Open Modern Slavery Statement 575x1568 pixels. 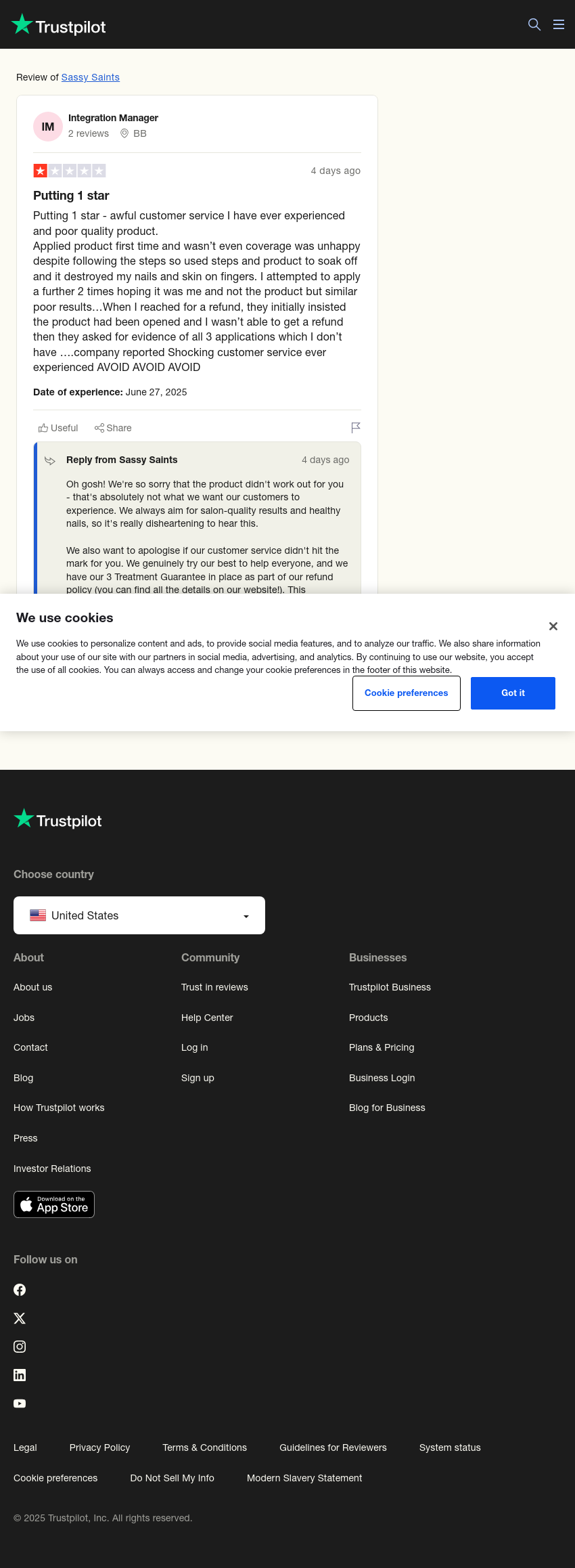pos(304,1478)
